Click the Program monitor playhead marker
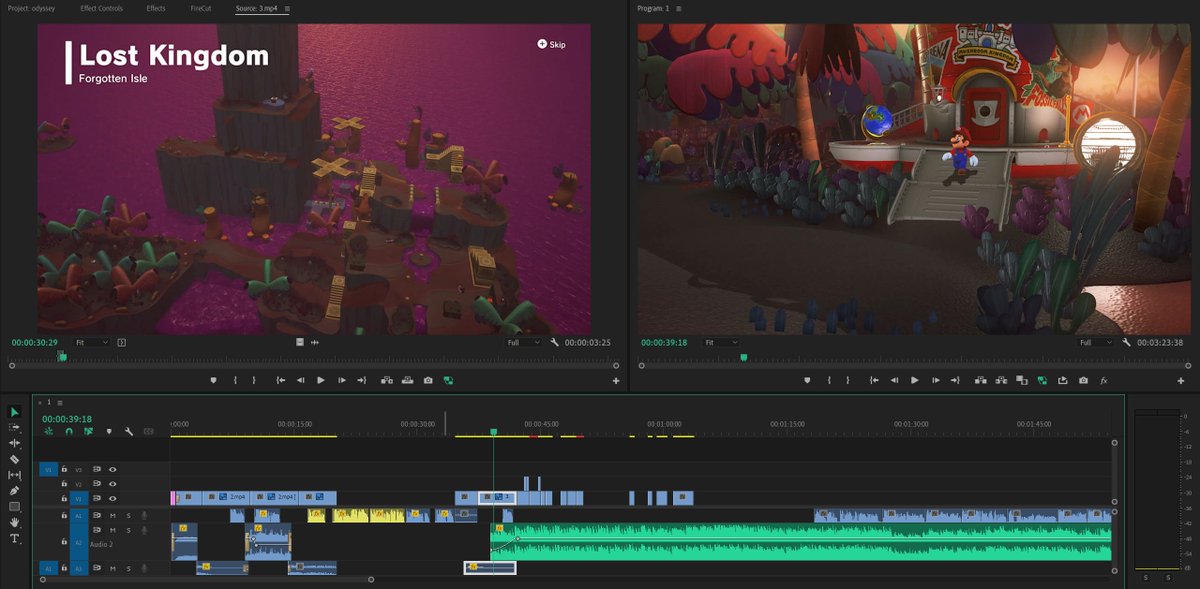This screenshot has height=589, width=1200. [x=743, y=357]
